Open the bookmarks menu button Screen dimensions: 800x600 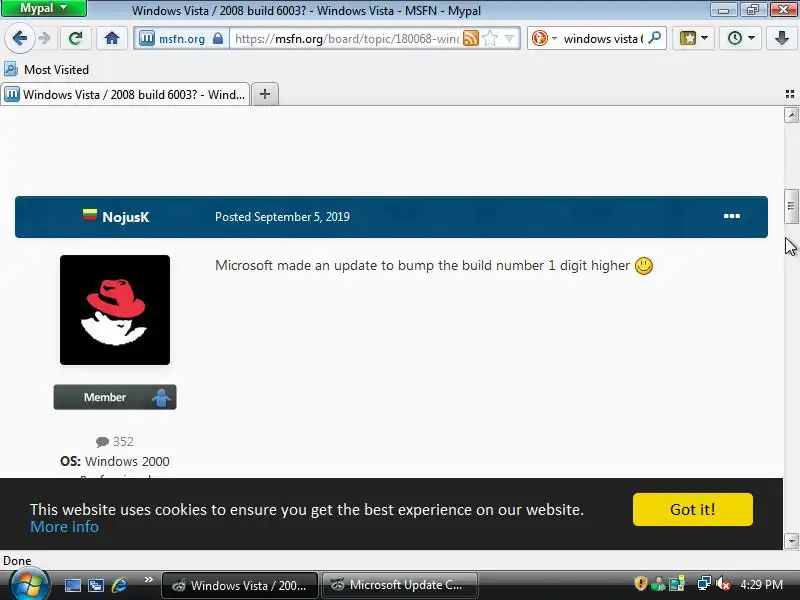(x=693, y=38)
